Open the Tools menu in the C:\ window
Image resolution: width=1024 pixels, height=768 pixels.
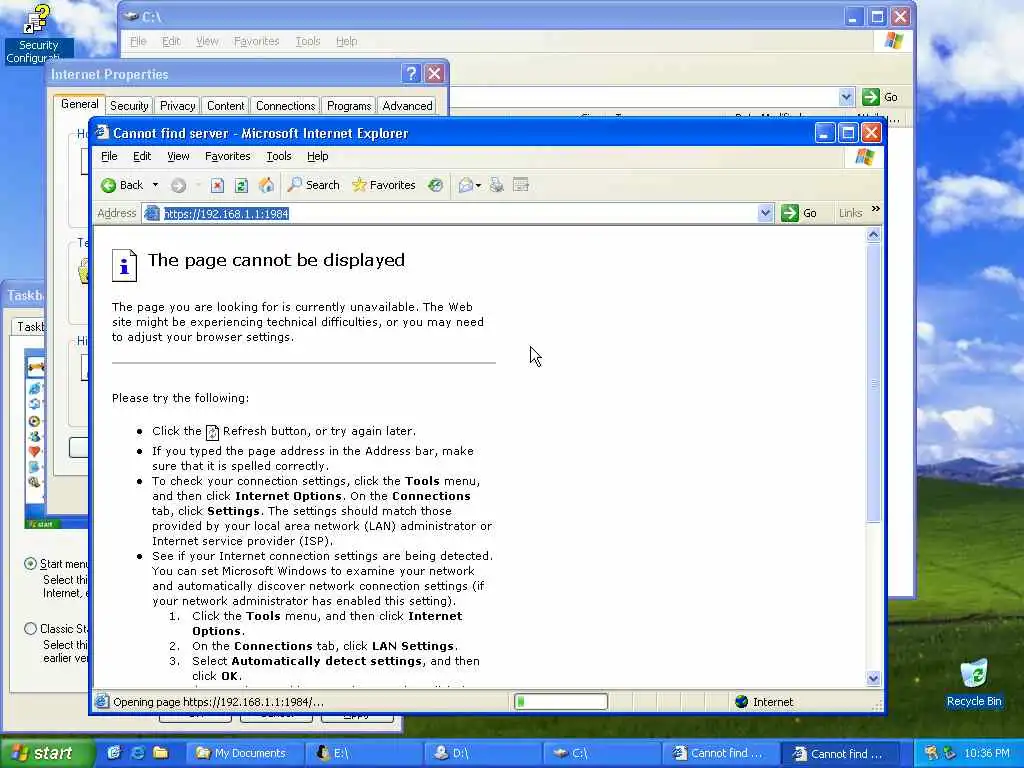coord(308,41)
